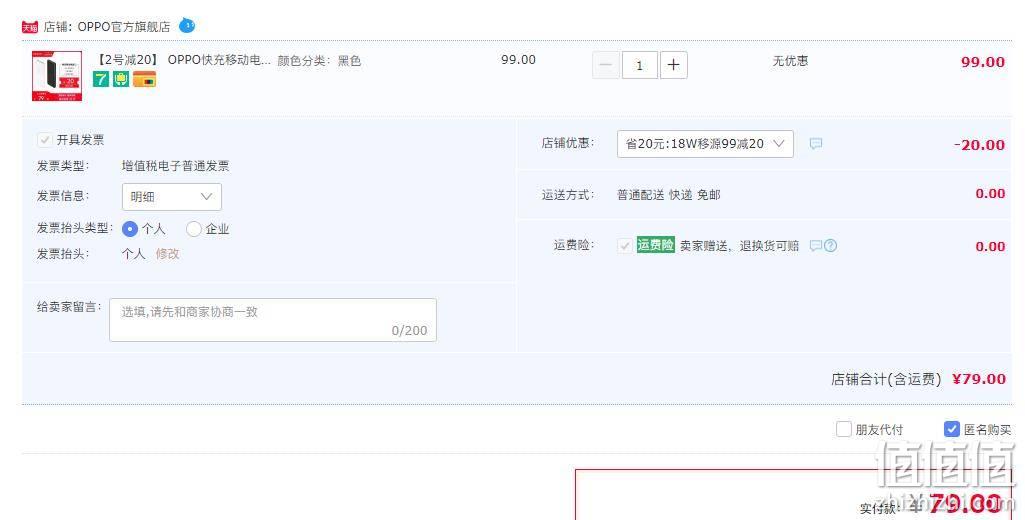Image resolution: width=1025 pixels, height=520 pixels.
Task: Click the 增值税电子普通发票 invoice type text
Action: tap(175, 166)
